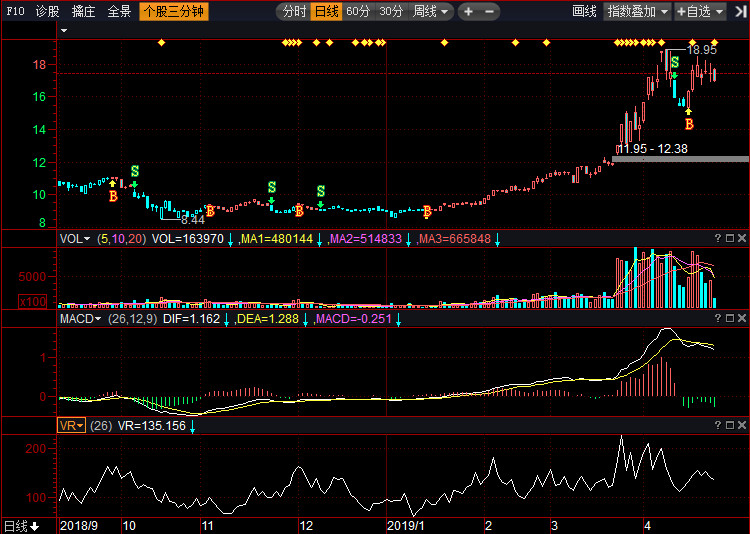The image size is (750, 534).
Task: Maximize the VR indicator panel
Action: 730,425
